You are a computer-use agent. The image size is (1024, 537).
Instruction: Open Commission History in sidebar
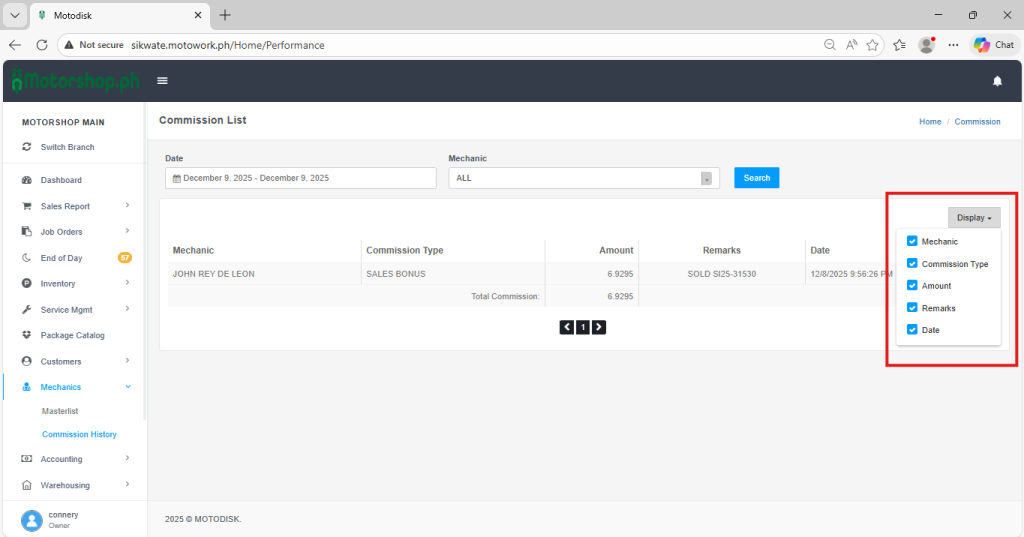[x=79, y=434]
